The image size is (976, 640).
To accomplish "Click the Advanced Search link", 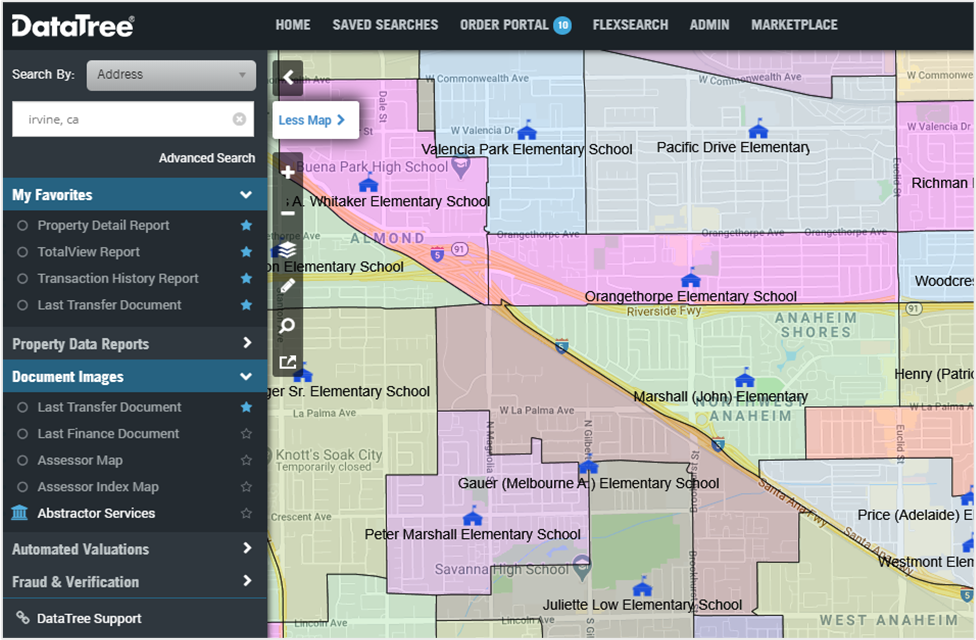I will click(x=207, y=158).
